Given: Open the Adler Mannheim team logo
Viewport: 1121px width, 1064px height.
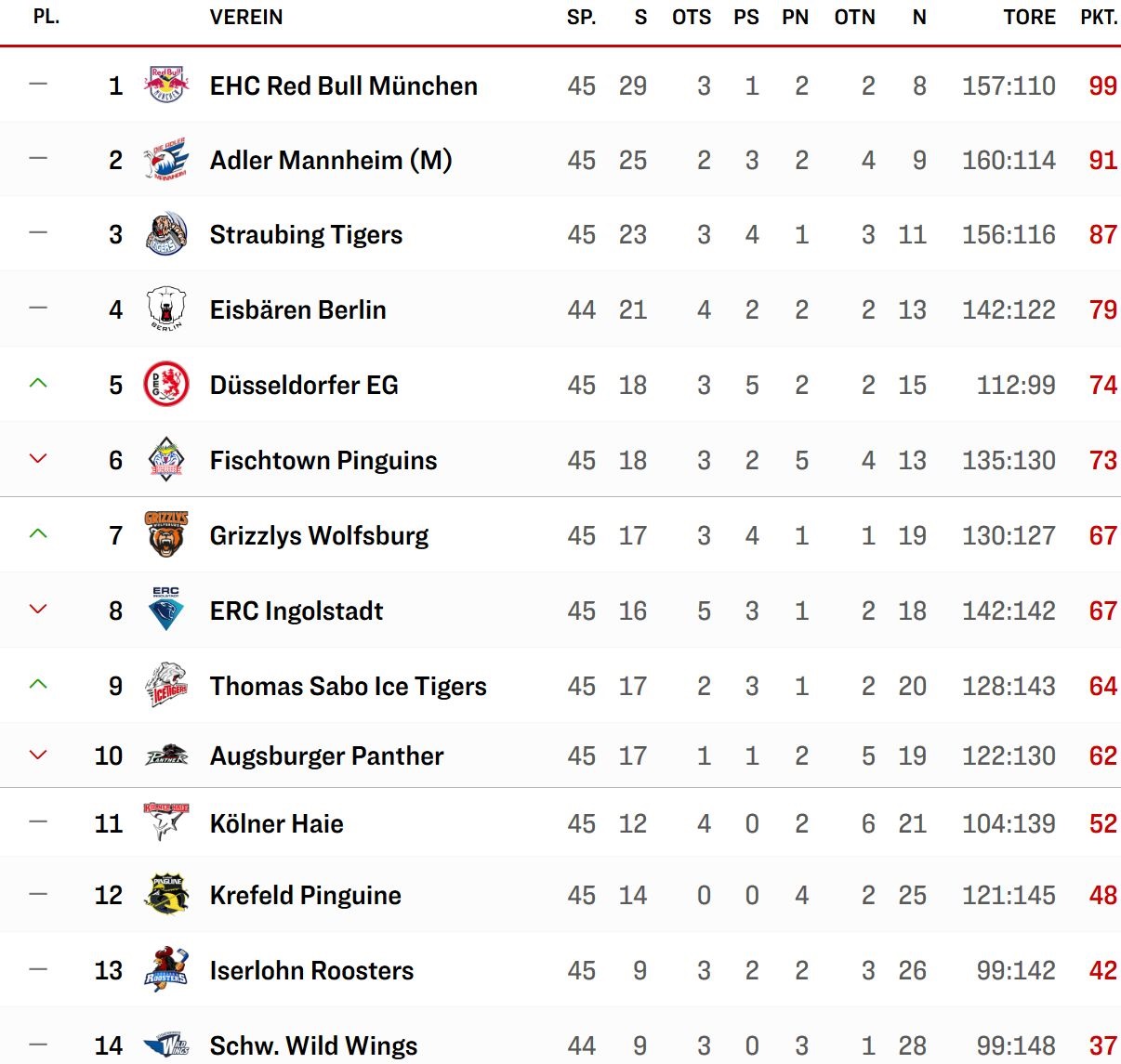Looking at the screenshot, I should point(167,160).
